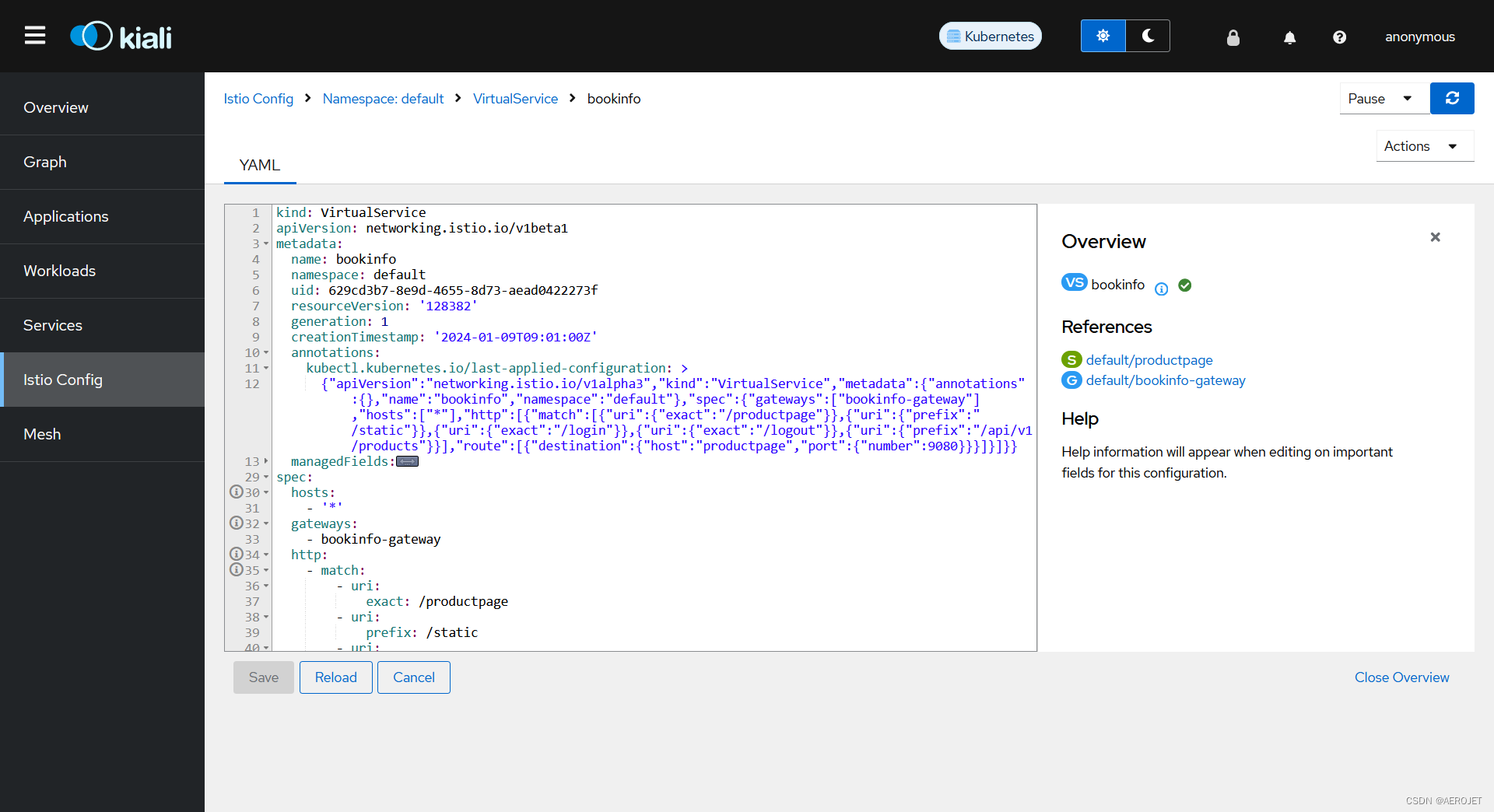Click the Kubernetes cluster badge

pos(990,36)
